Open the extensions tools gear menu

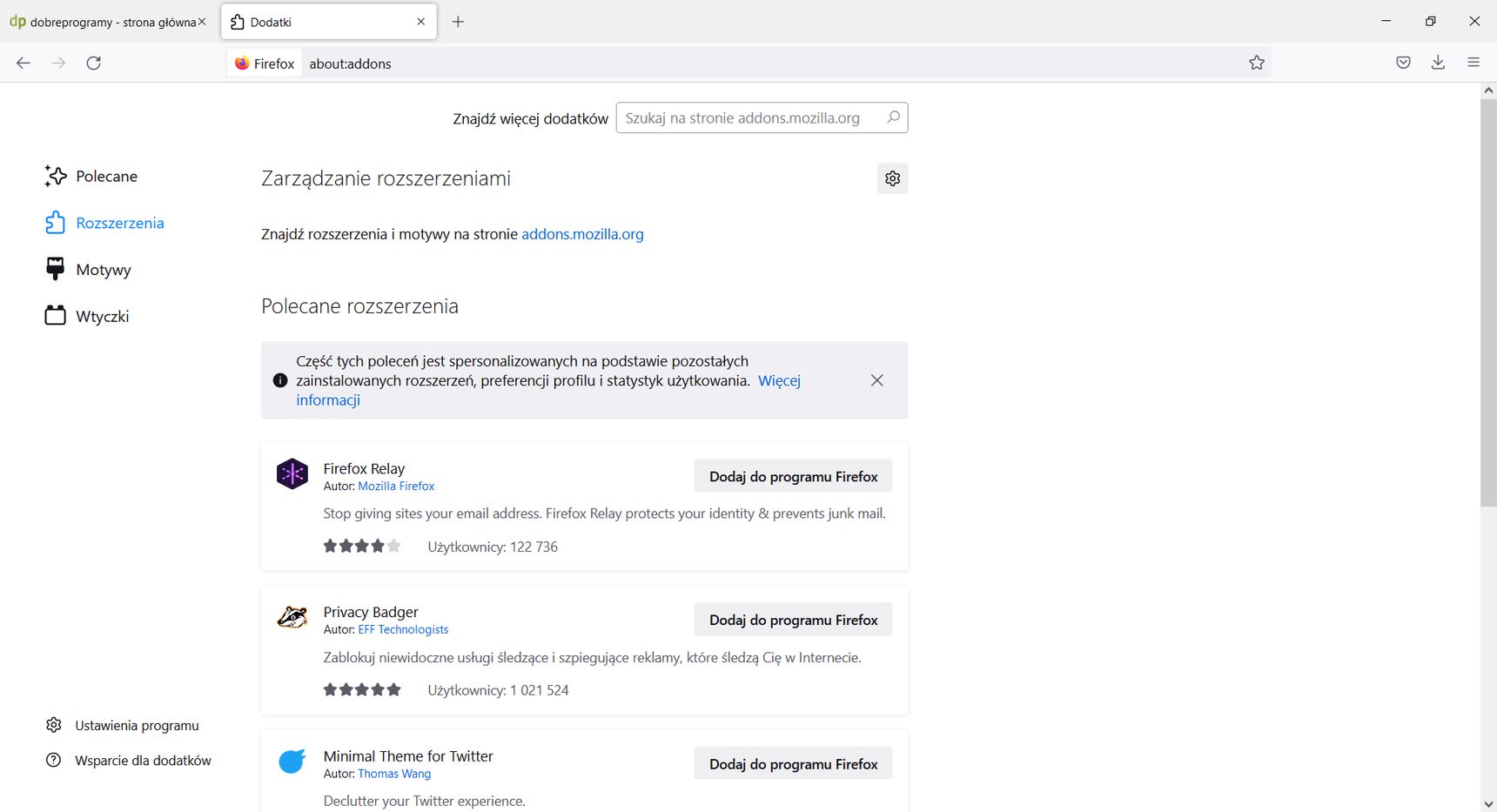892,178
